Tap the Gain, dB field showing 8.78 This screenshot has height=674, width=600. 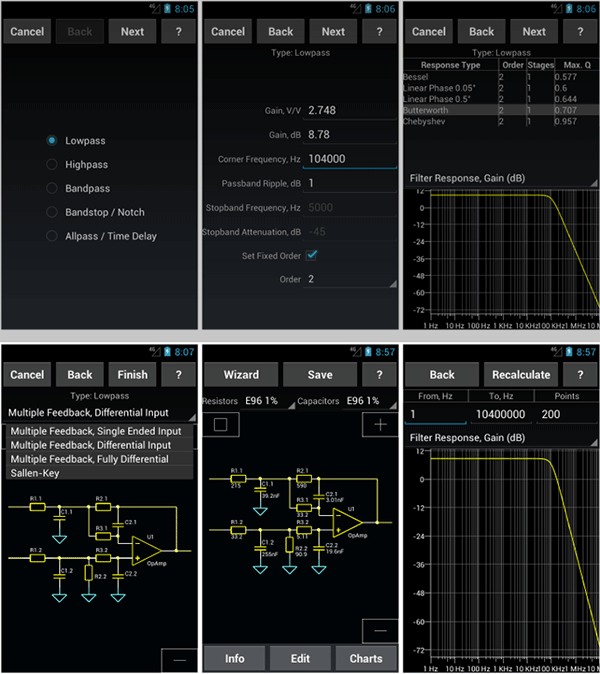coord(350,135)
